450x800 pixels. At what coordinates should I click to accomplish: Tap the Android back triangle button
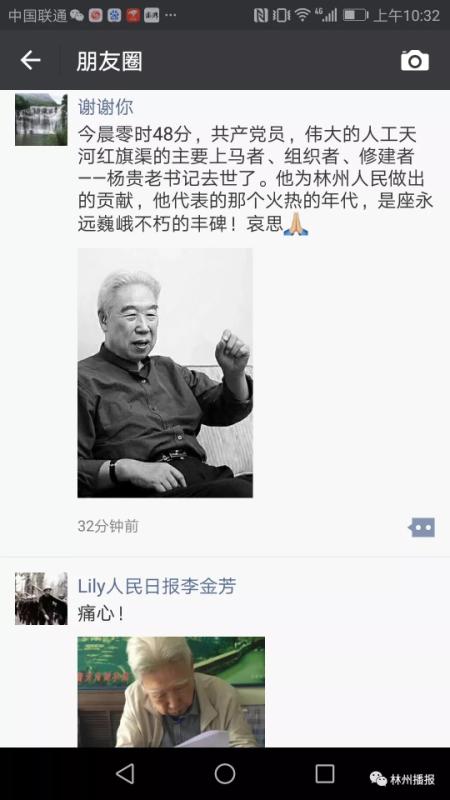(x=125, y=773)
